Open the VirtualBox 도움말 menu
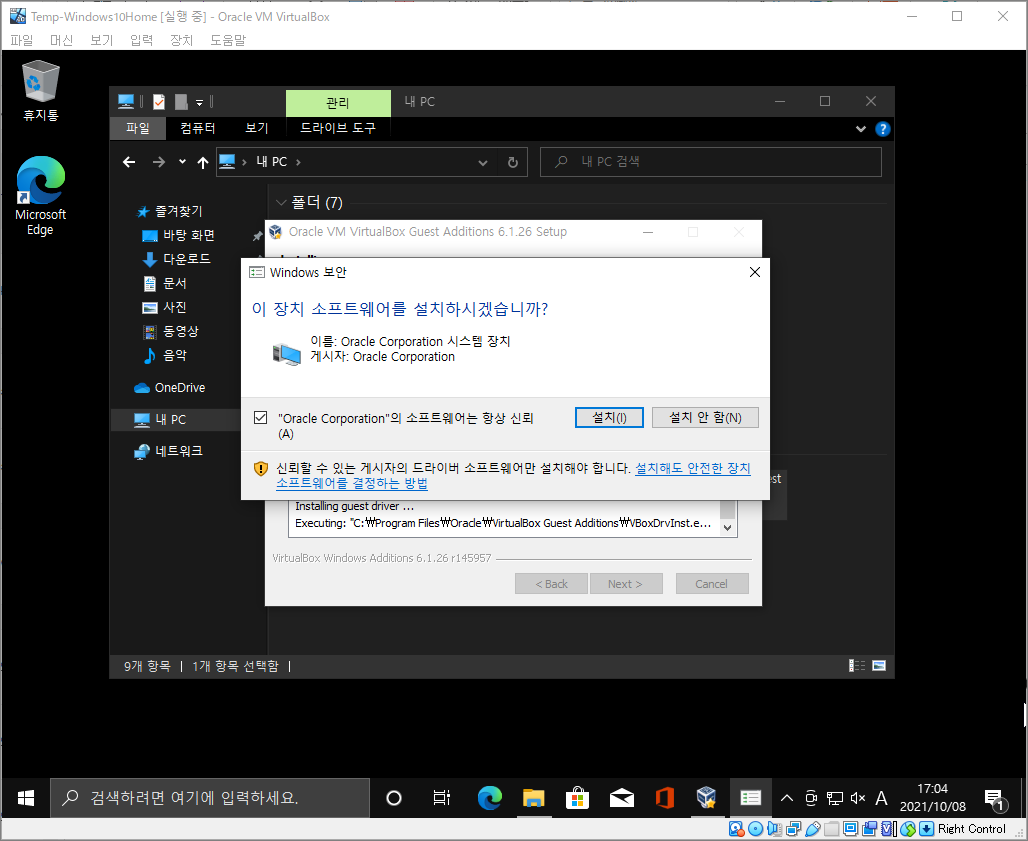This screenshot has height=841, width=1028. (228, 40)
